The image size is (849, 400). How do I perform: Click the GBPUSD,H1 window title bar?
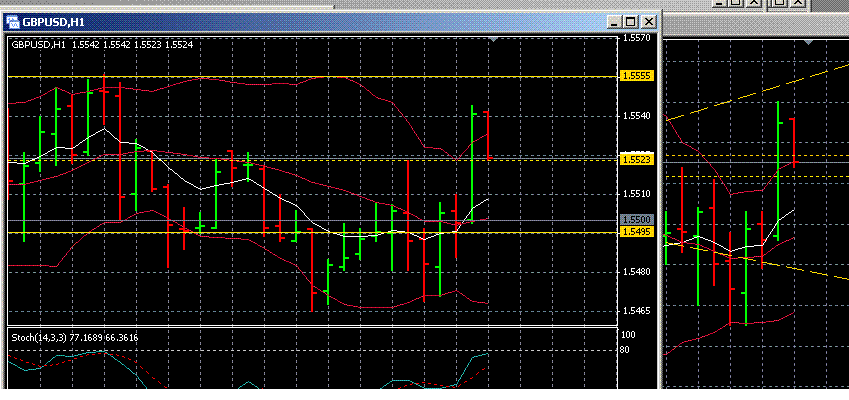pyautogui.click(x=300, y=21)
